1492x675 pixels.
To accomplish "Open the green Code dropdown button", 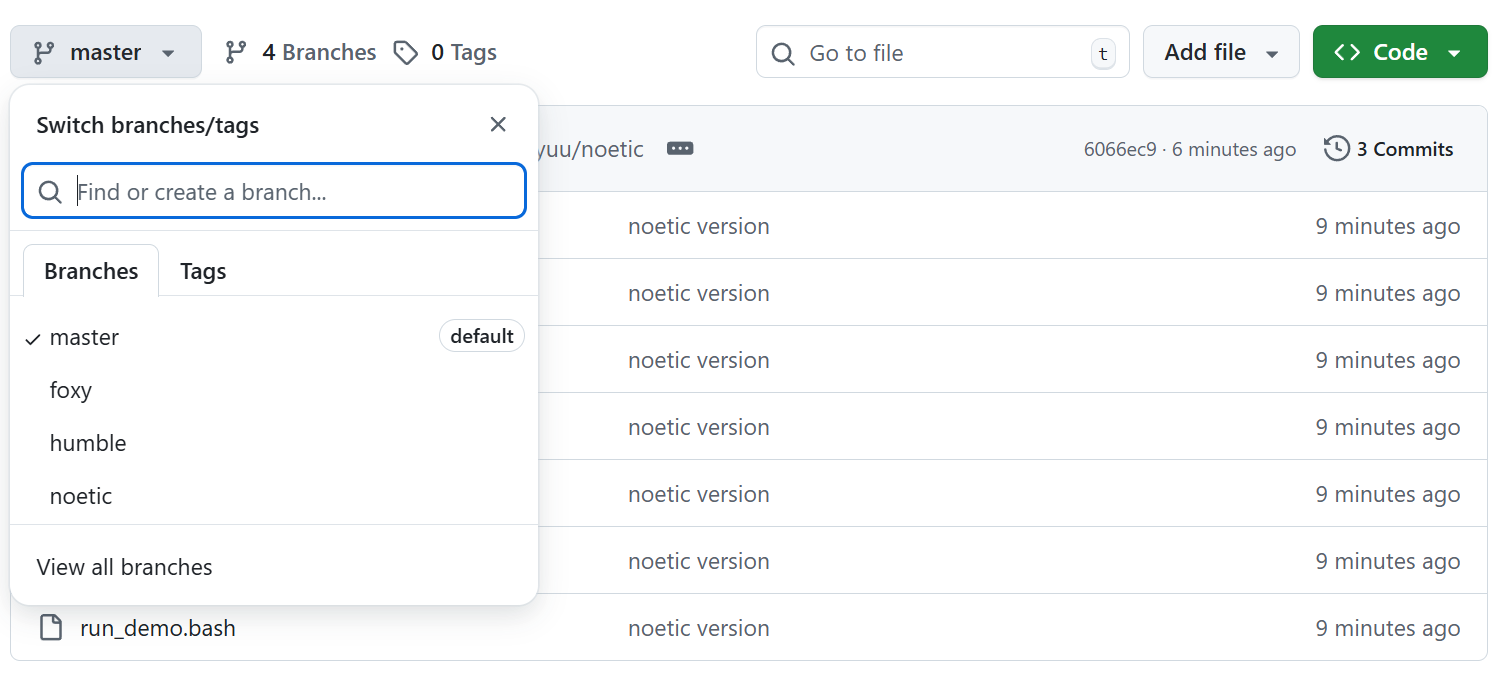I will (1400, 52).
